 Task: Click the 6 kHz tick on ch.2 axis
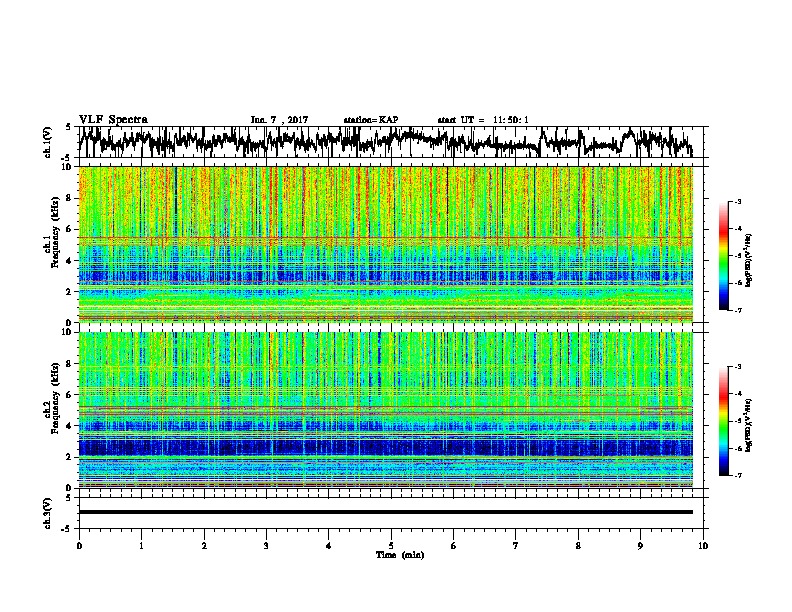point(69,394)
